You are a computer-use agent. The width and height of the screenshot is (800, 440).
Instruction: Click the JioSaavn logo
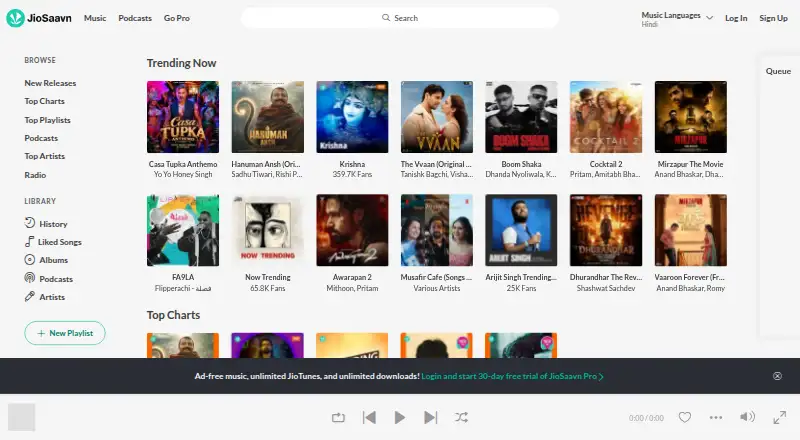pos(39,18)
